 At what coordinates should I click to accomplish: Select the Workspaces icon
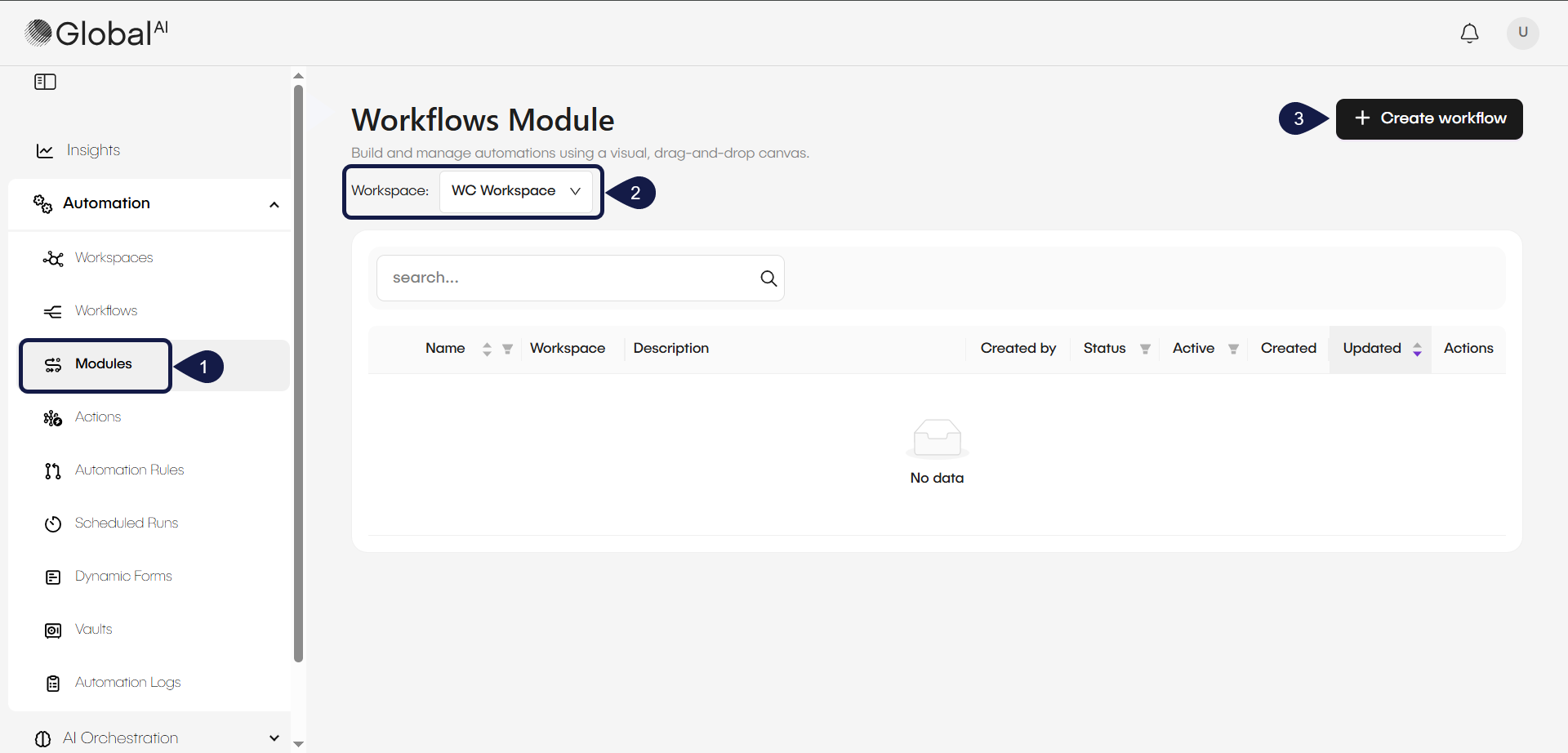point(52,257)
